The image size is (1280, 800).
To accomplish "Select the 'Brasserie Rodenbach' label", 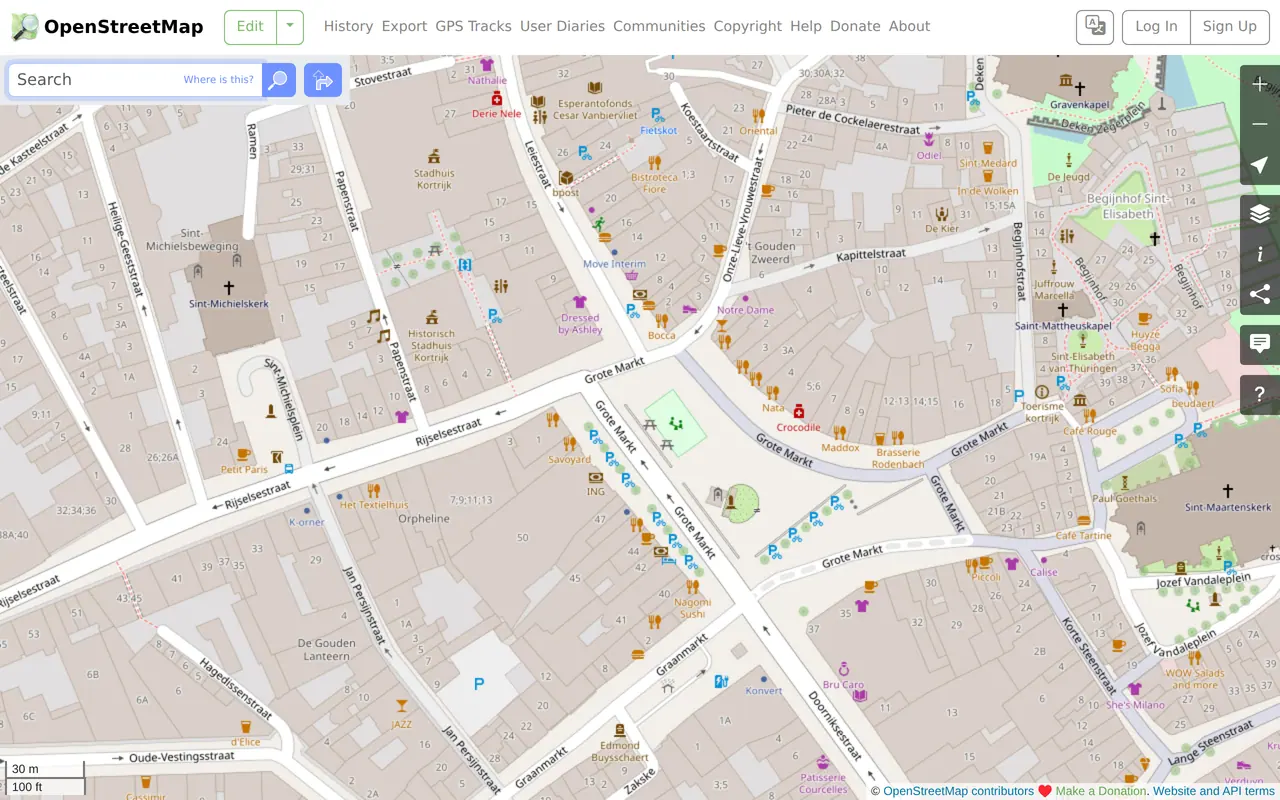I will pos(897,458).
